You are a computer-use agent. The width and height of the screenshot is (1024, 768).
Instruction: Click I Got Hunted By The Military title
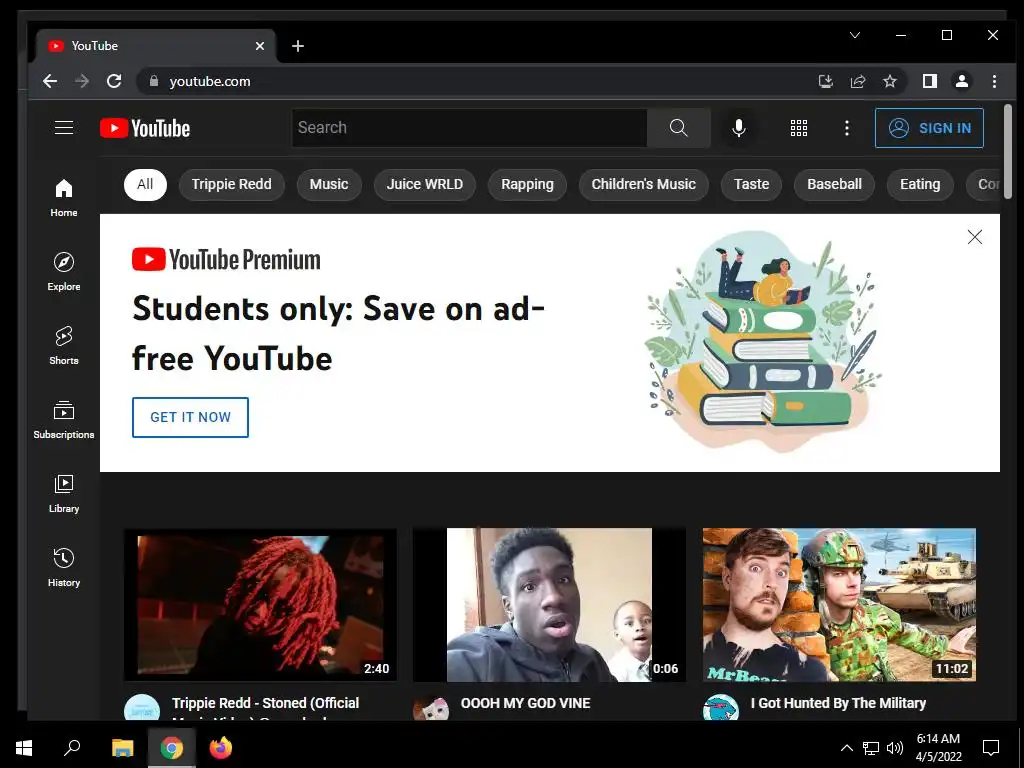838,703
